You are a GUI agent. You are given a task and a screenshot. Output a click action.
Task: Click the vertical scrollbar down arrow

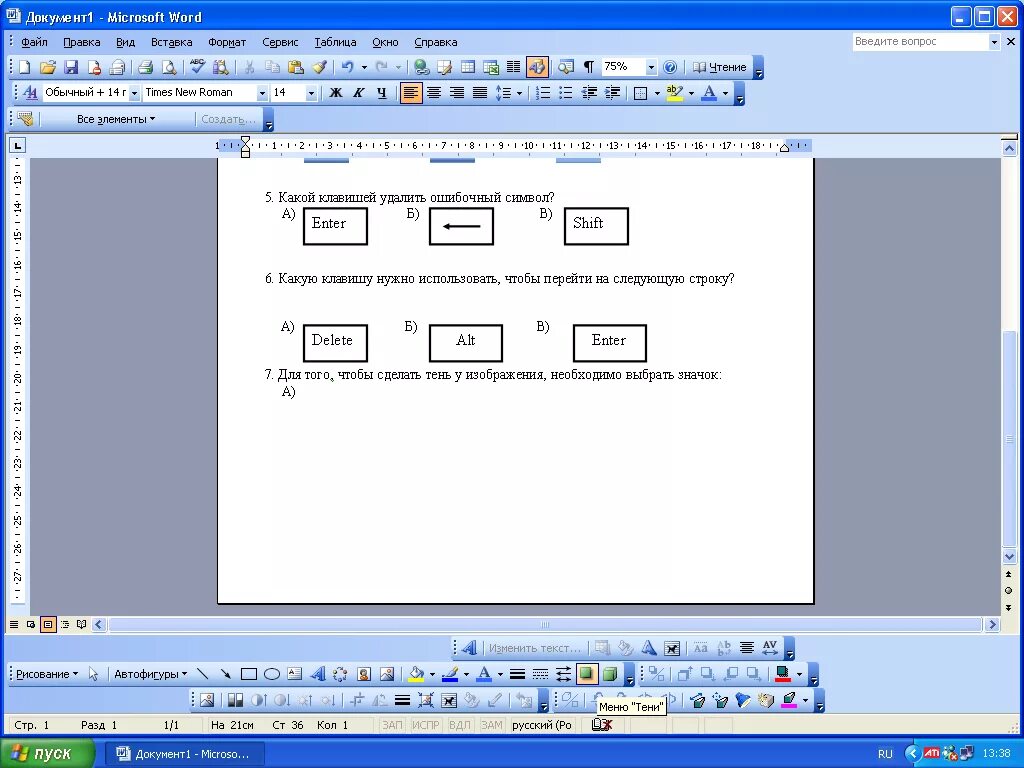[1009, 557]
